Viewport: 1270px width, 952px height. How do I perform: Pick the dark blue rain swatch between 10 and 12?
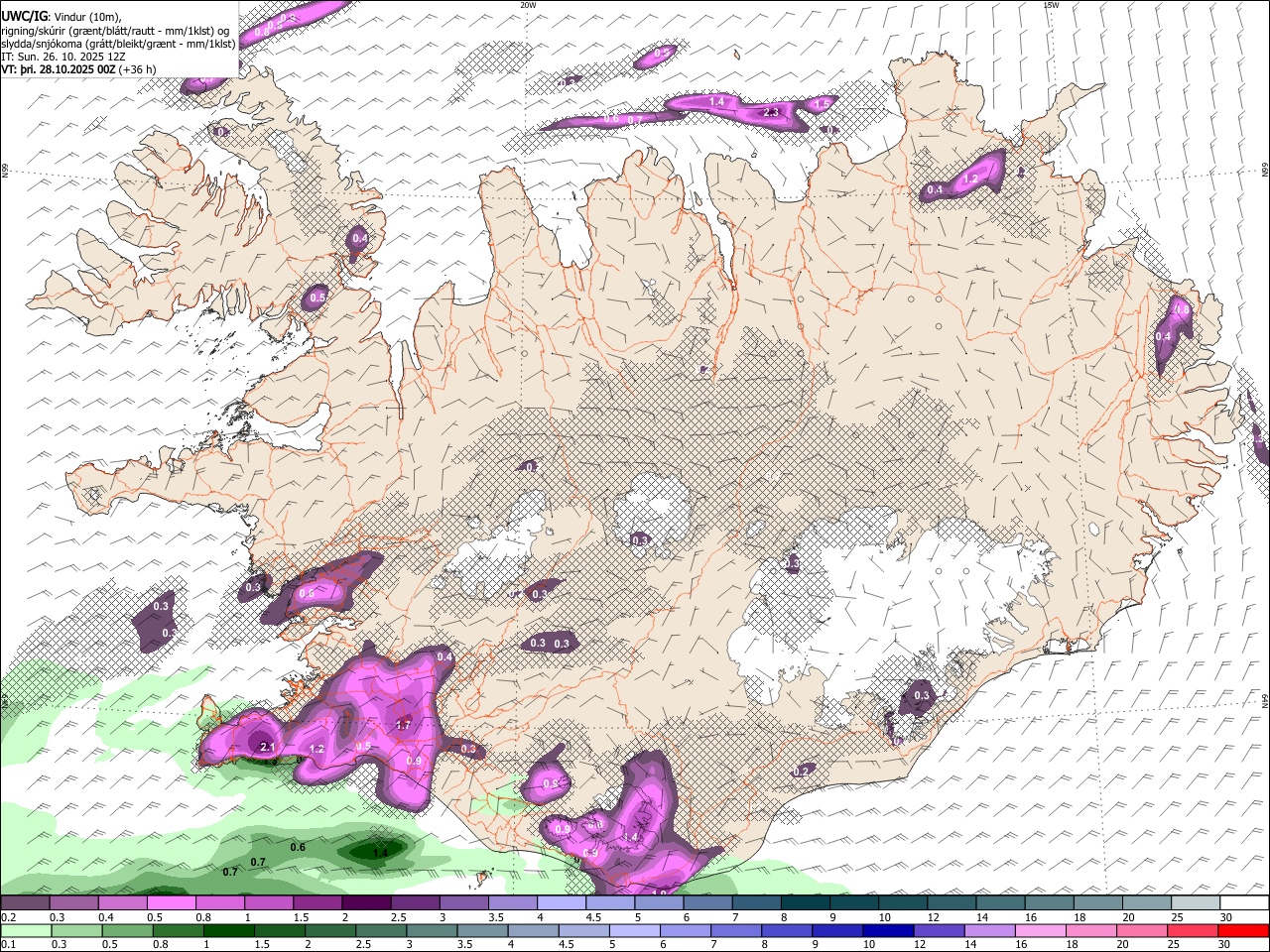tap(889, 930)
